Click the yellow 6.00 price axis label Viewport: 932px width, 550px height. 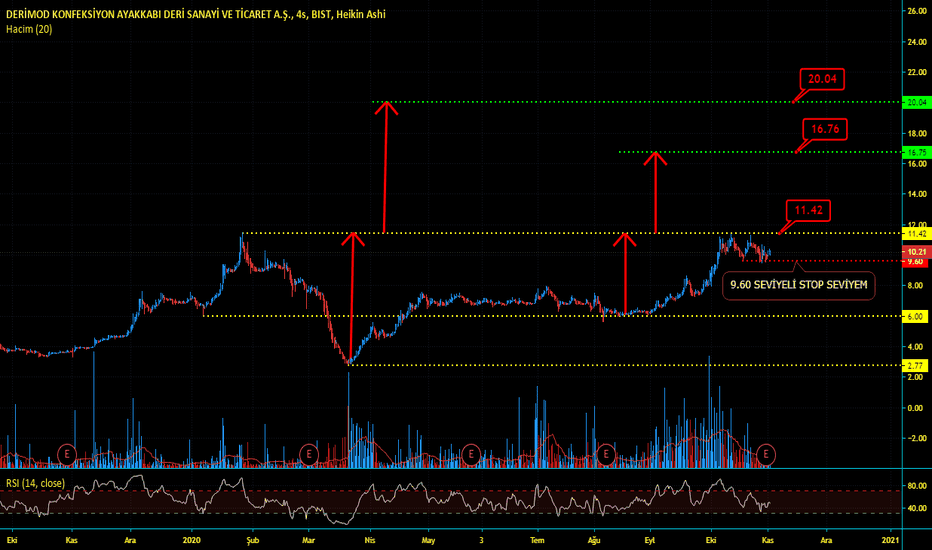[915, 316]
